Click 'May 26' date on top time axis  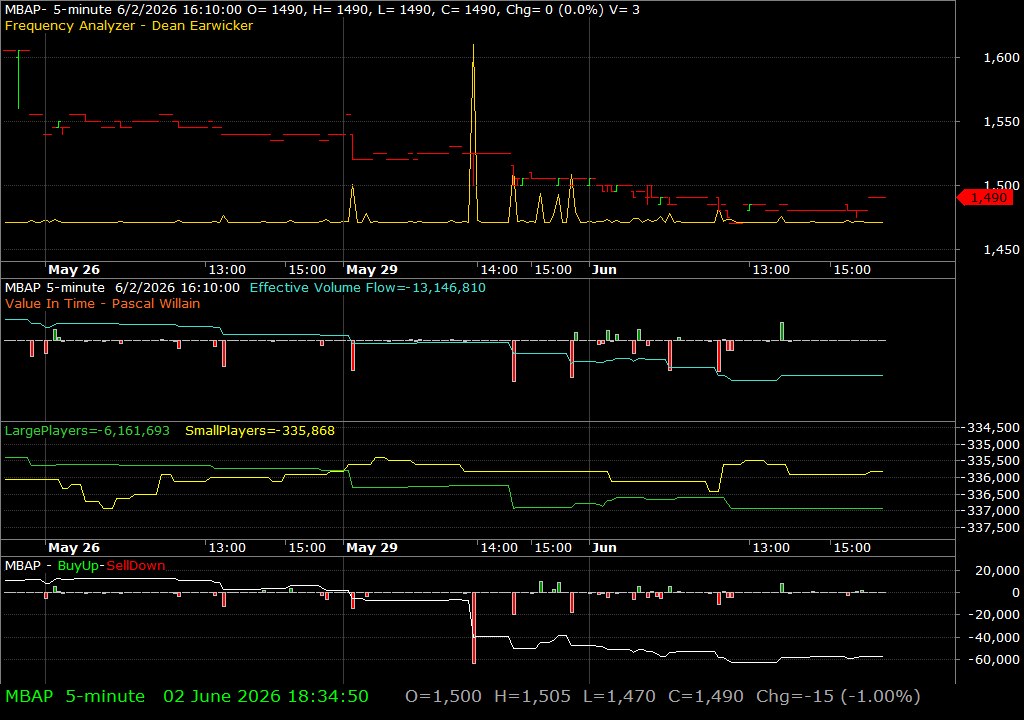pos(74,269)
